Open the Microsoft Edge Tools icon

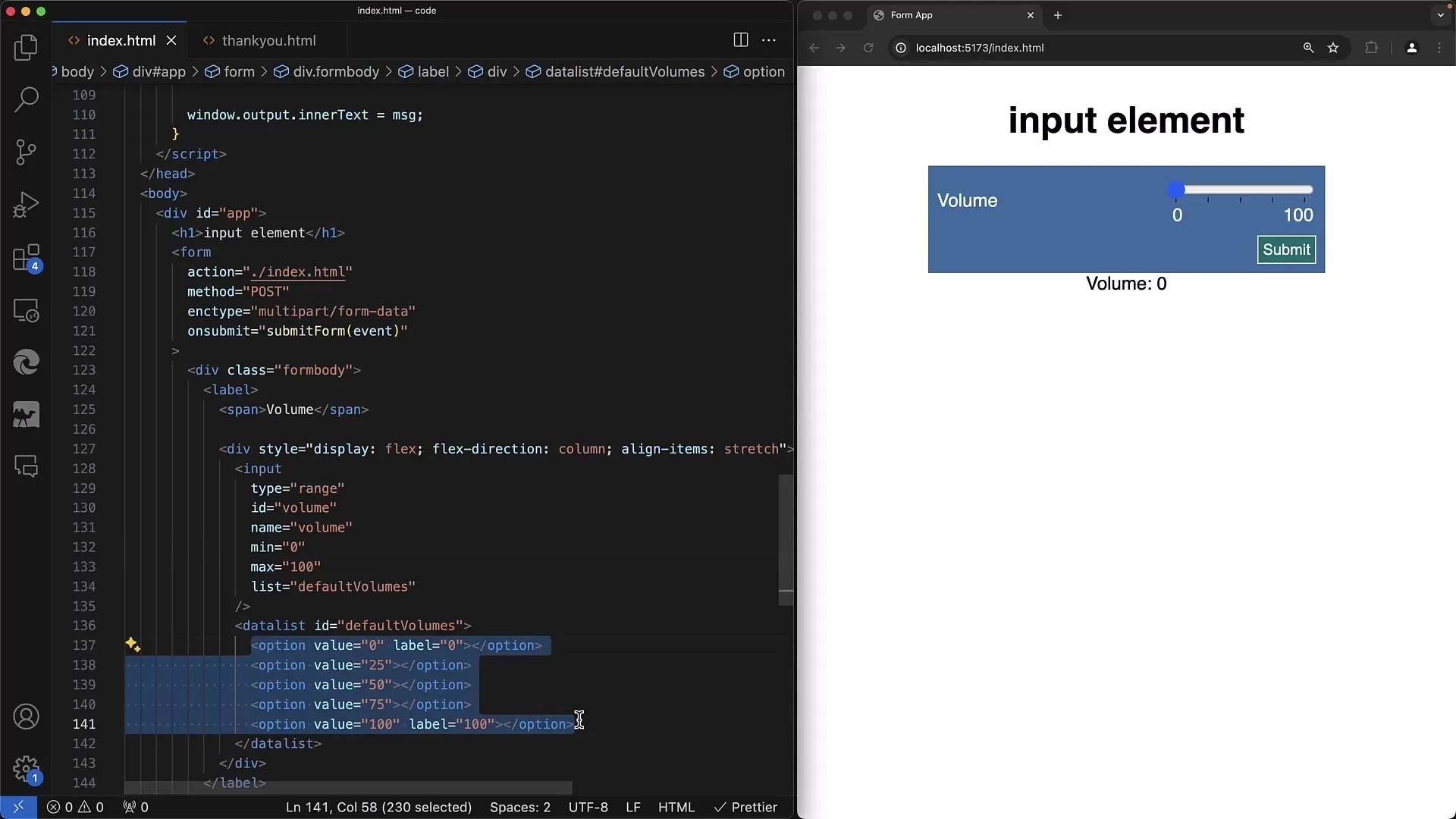tap(26, 362)
